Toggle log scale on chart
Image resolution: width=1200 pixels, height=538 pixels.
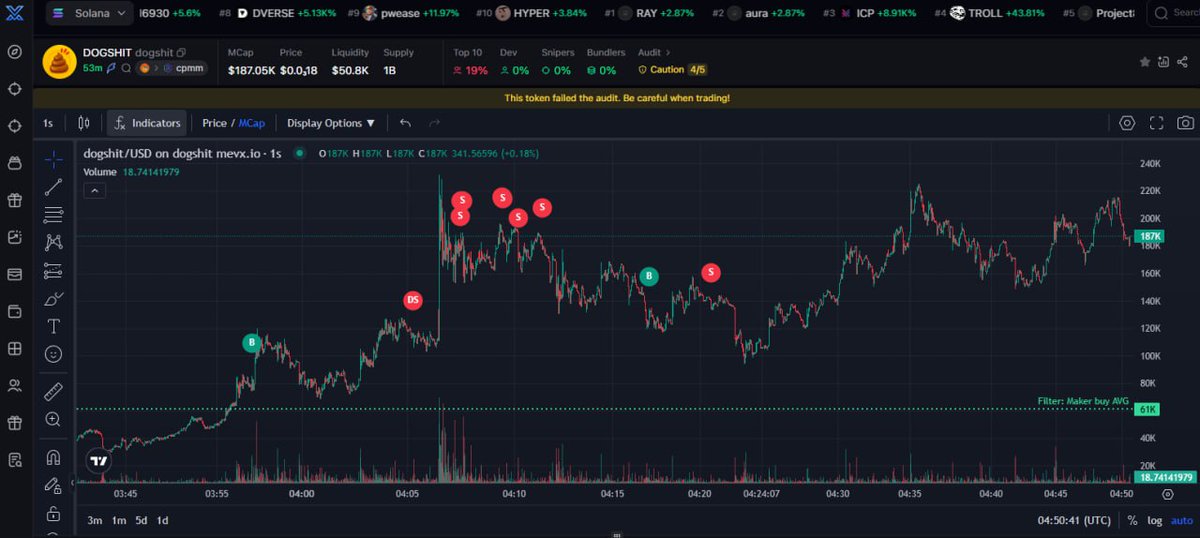tap(1154, 520)
